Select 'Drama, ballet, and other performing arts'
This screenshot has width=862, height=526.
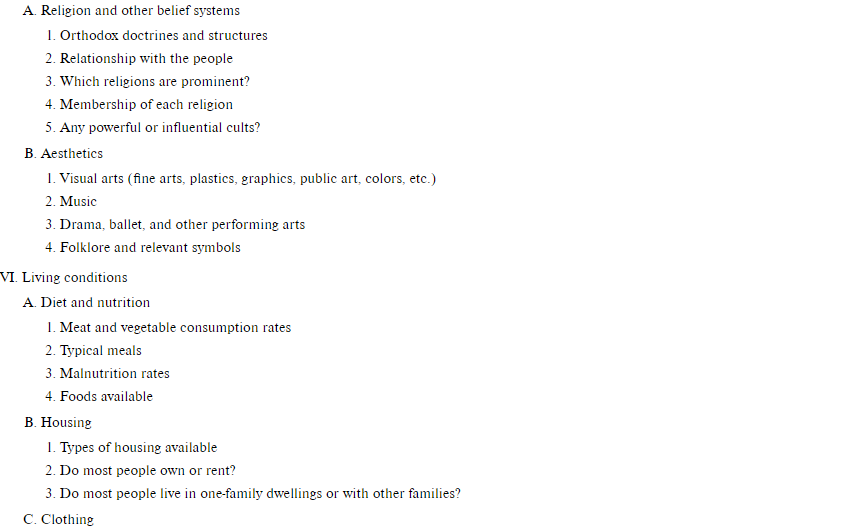tap(182, 225)
